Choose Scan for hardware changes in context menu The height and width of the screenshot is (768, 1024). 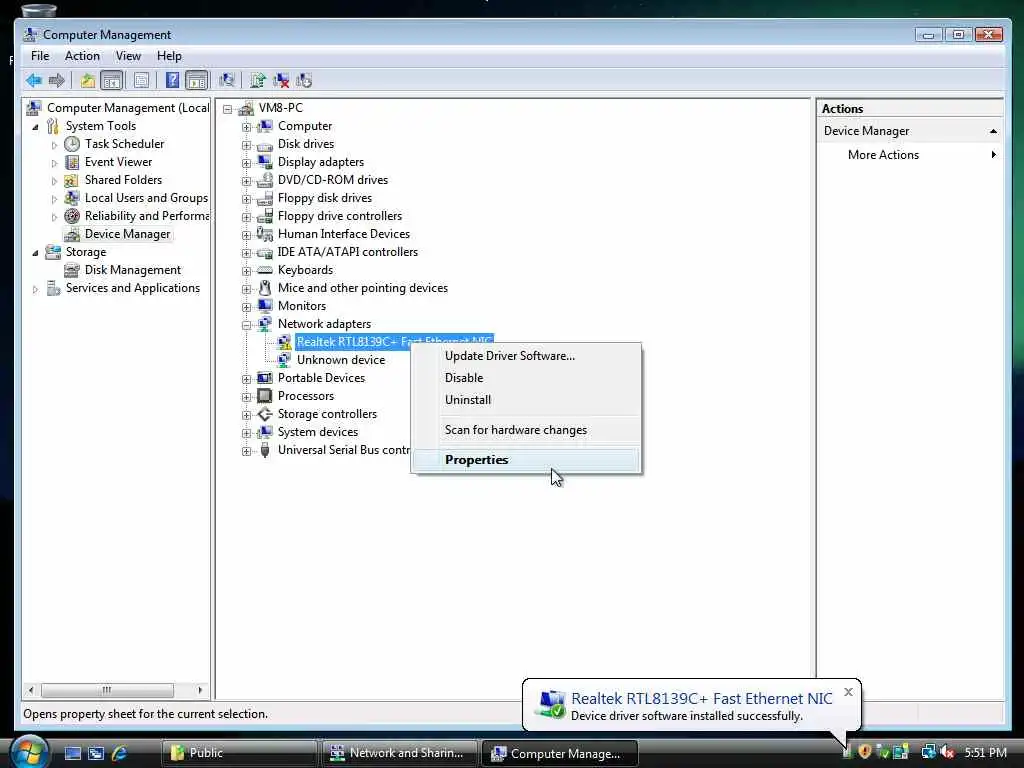526,430
